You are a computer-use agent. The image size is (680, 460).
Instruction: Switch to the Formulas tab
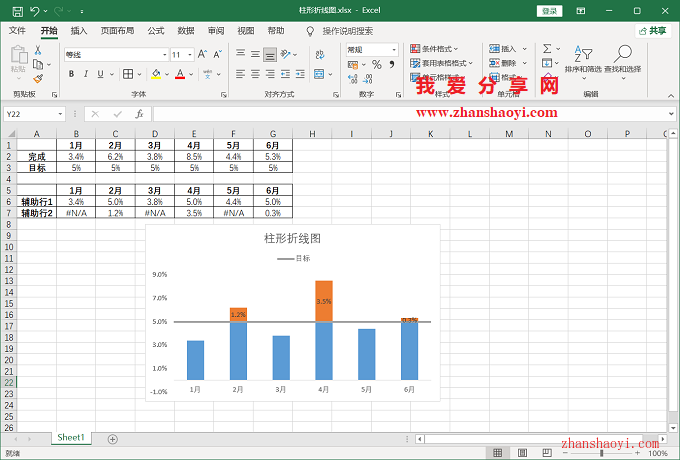[156, 31]
